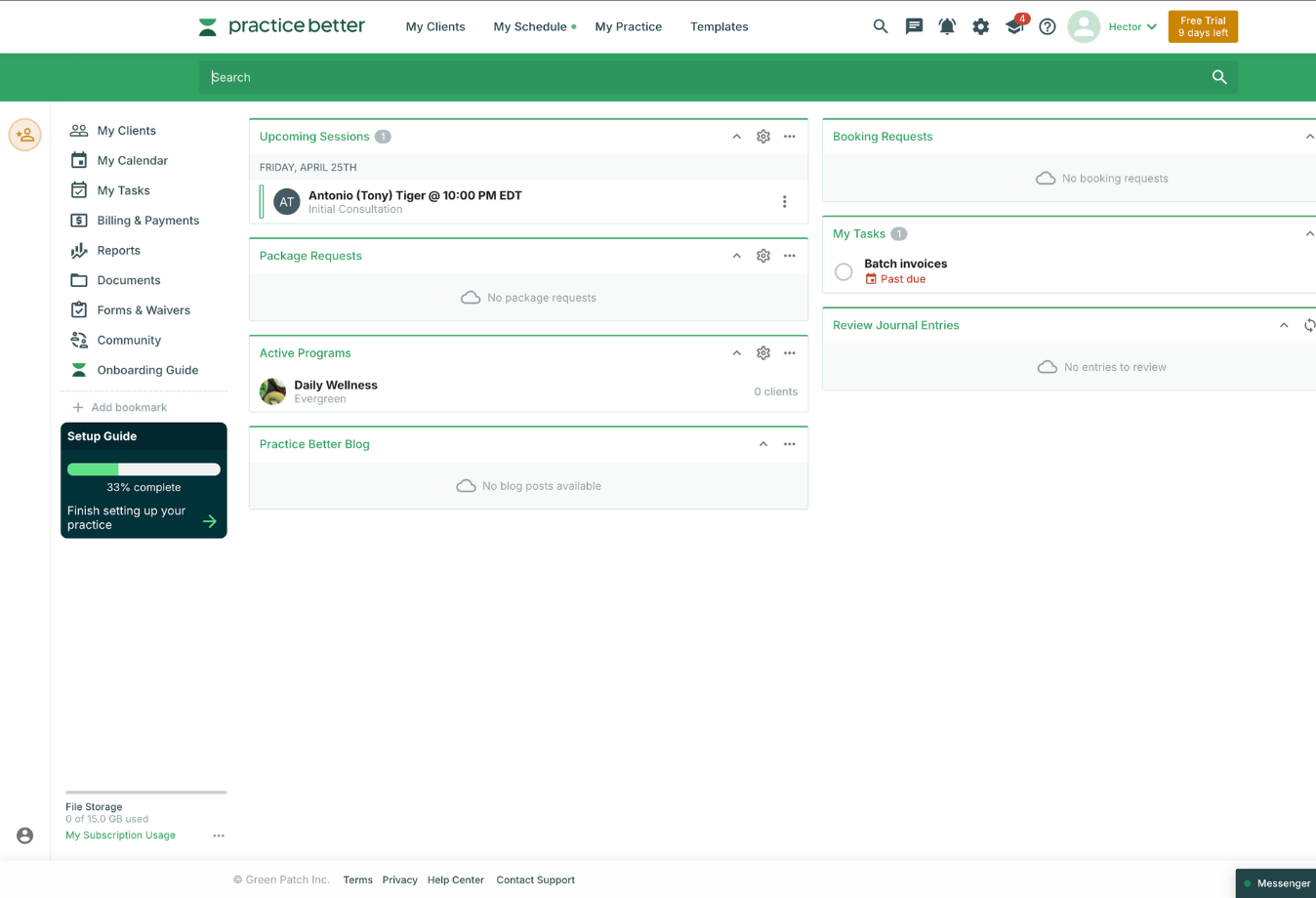Screen dimensions: 1316x898
Task: Click the My Clients sidebar icon
Action: (79, 130)
